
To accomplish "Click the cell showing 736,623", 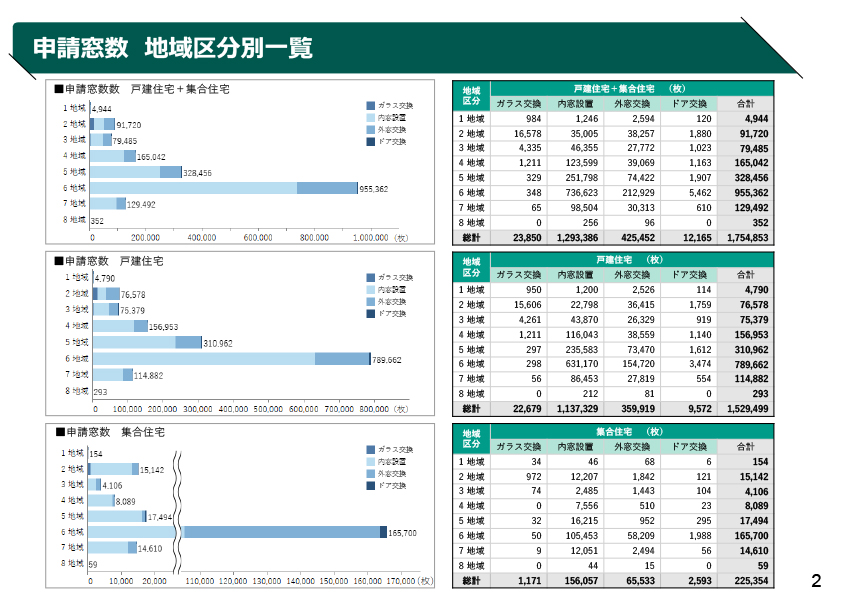I will 577,193.
